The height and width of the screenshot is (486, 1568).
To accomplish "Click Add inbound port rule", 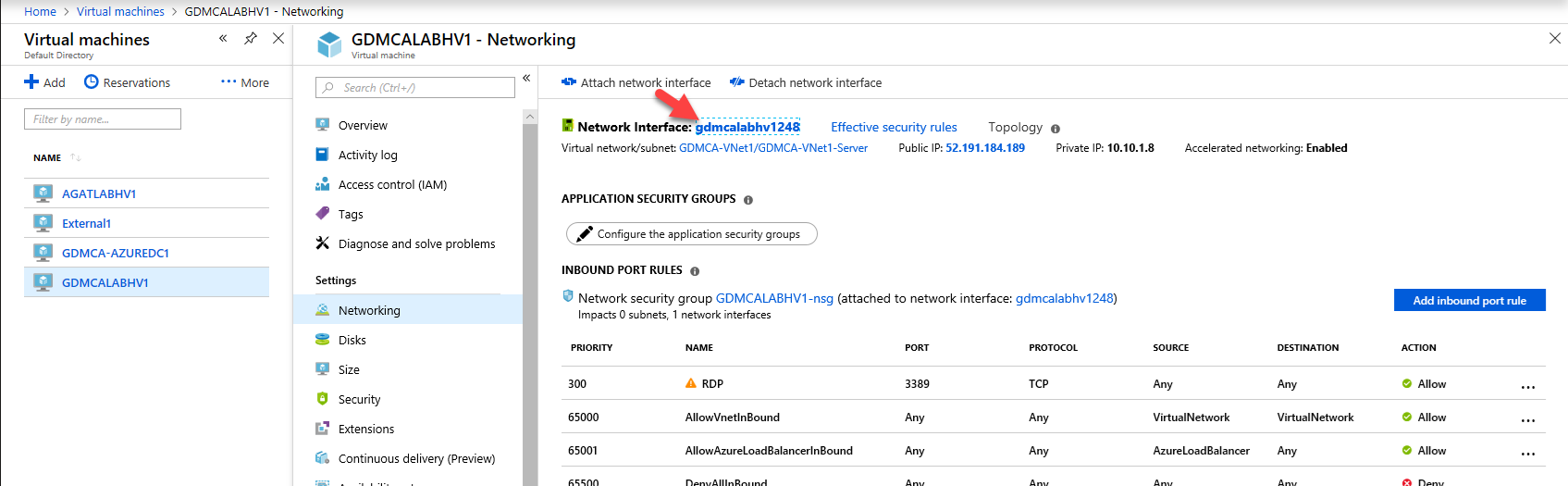I will [x=1469, y=300].
